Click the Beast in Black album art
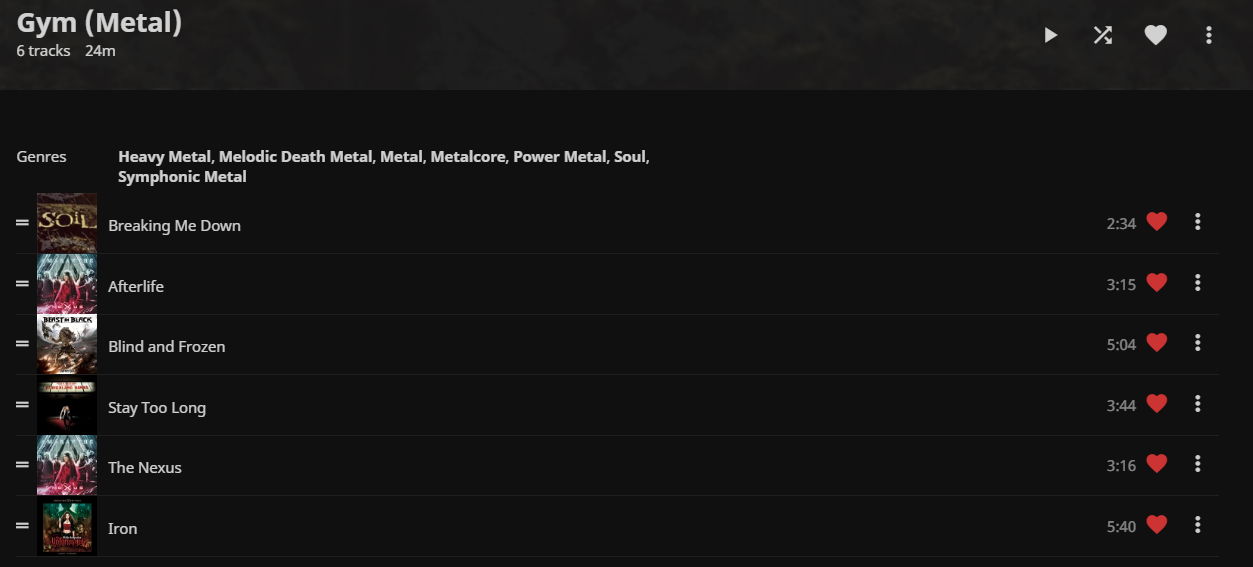Image resolution: width=1253 pixels, height=567 pixels. 67,344
